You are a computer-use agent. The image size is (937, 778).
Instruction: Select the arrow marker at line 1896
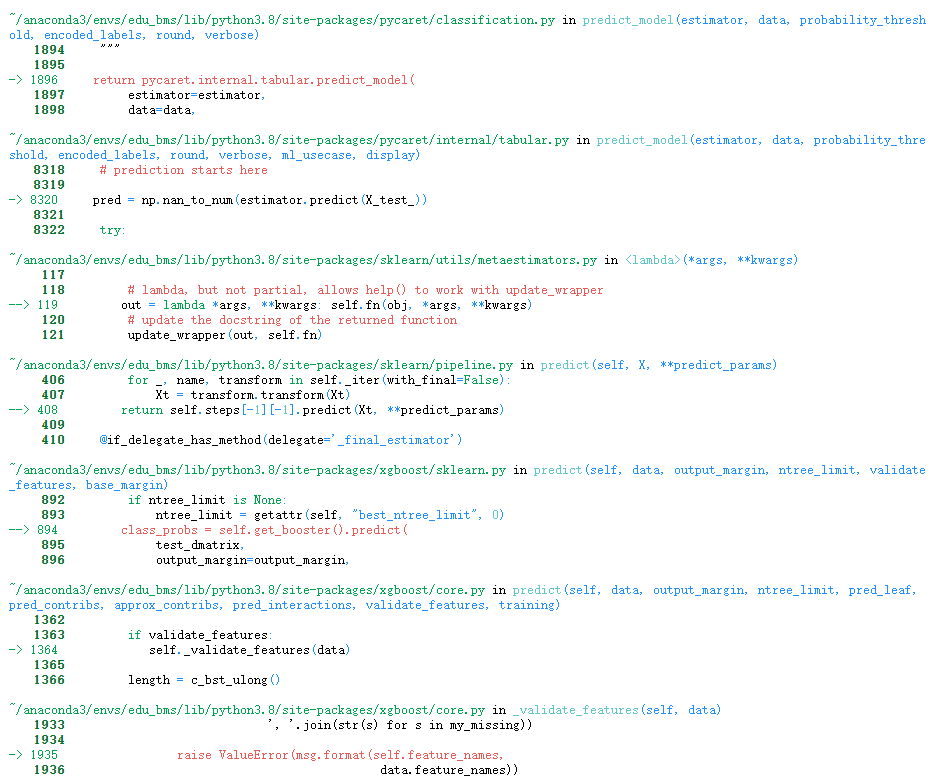tap(14, 79)
